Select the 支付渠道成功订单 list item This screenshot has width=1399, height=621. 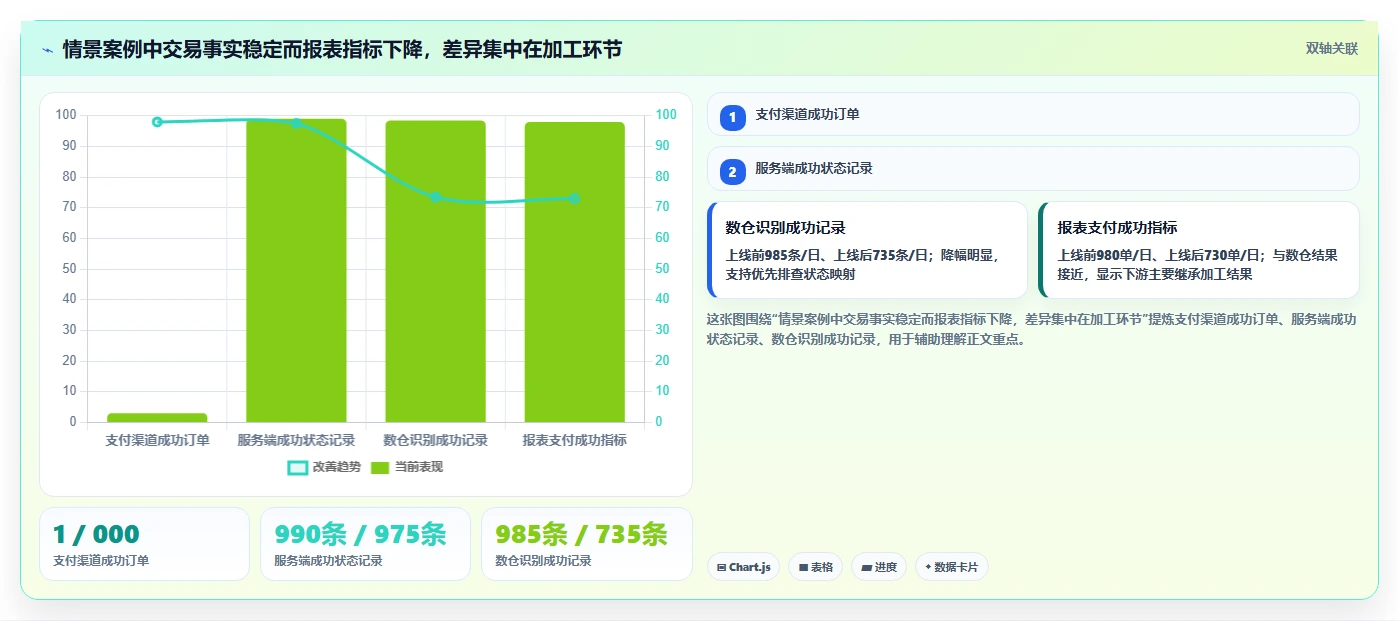(x=1033, y=114)
